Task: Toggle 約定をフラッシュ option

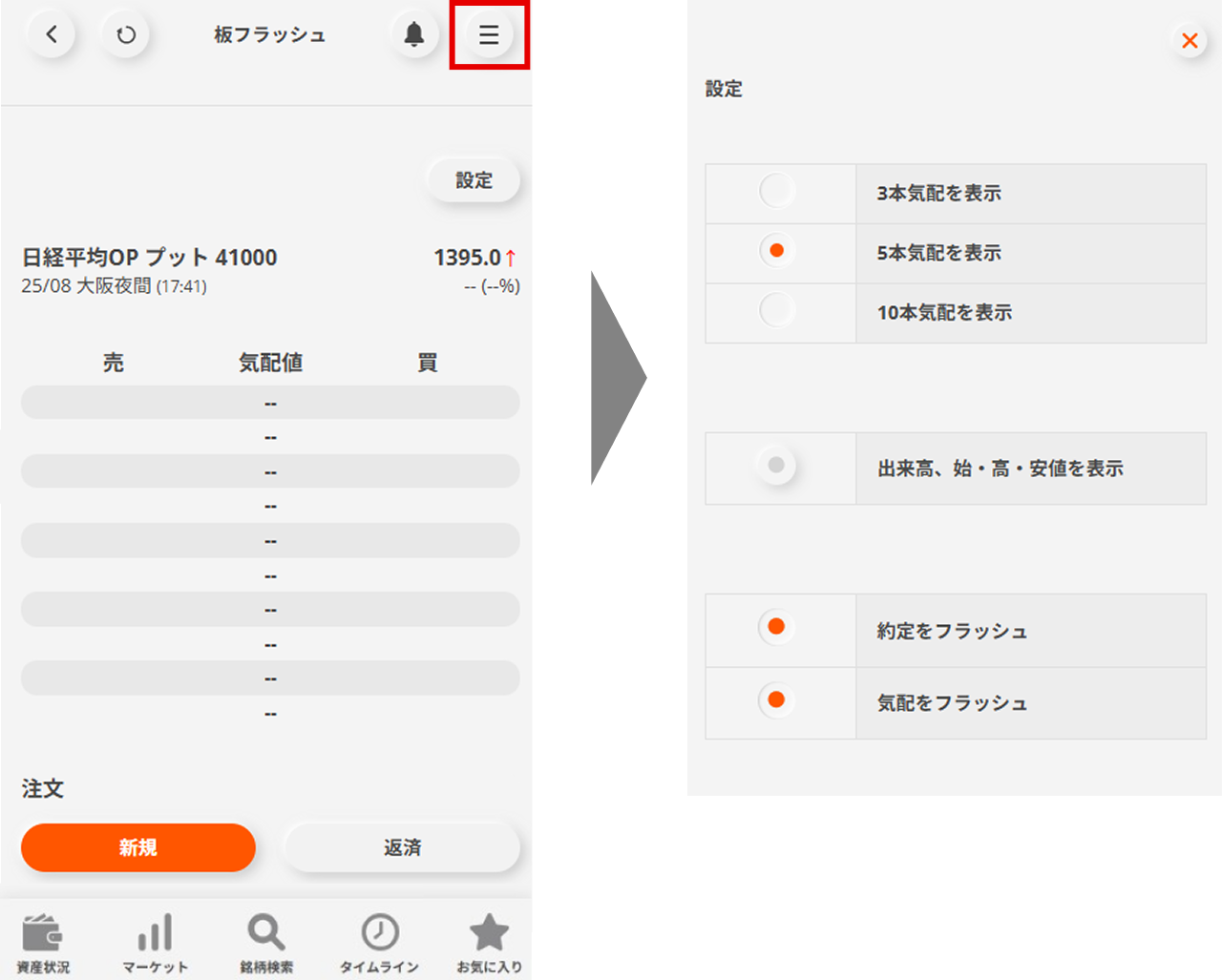Action: pyautogui.click(x=776, y=627)
